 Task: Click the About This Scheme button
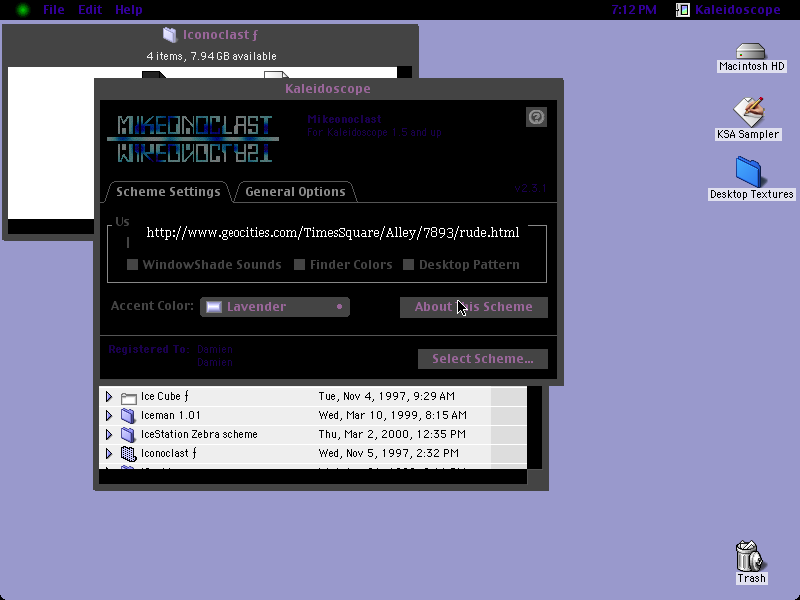coord(473,307)
